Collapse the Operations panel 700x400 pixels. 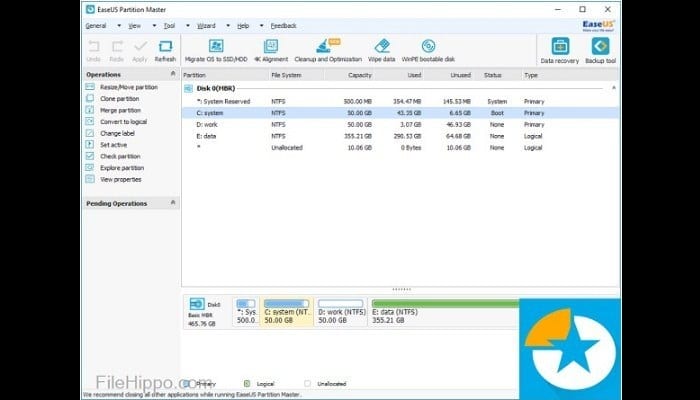pyautogui.click(x=173, y=74)
